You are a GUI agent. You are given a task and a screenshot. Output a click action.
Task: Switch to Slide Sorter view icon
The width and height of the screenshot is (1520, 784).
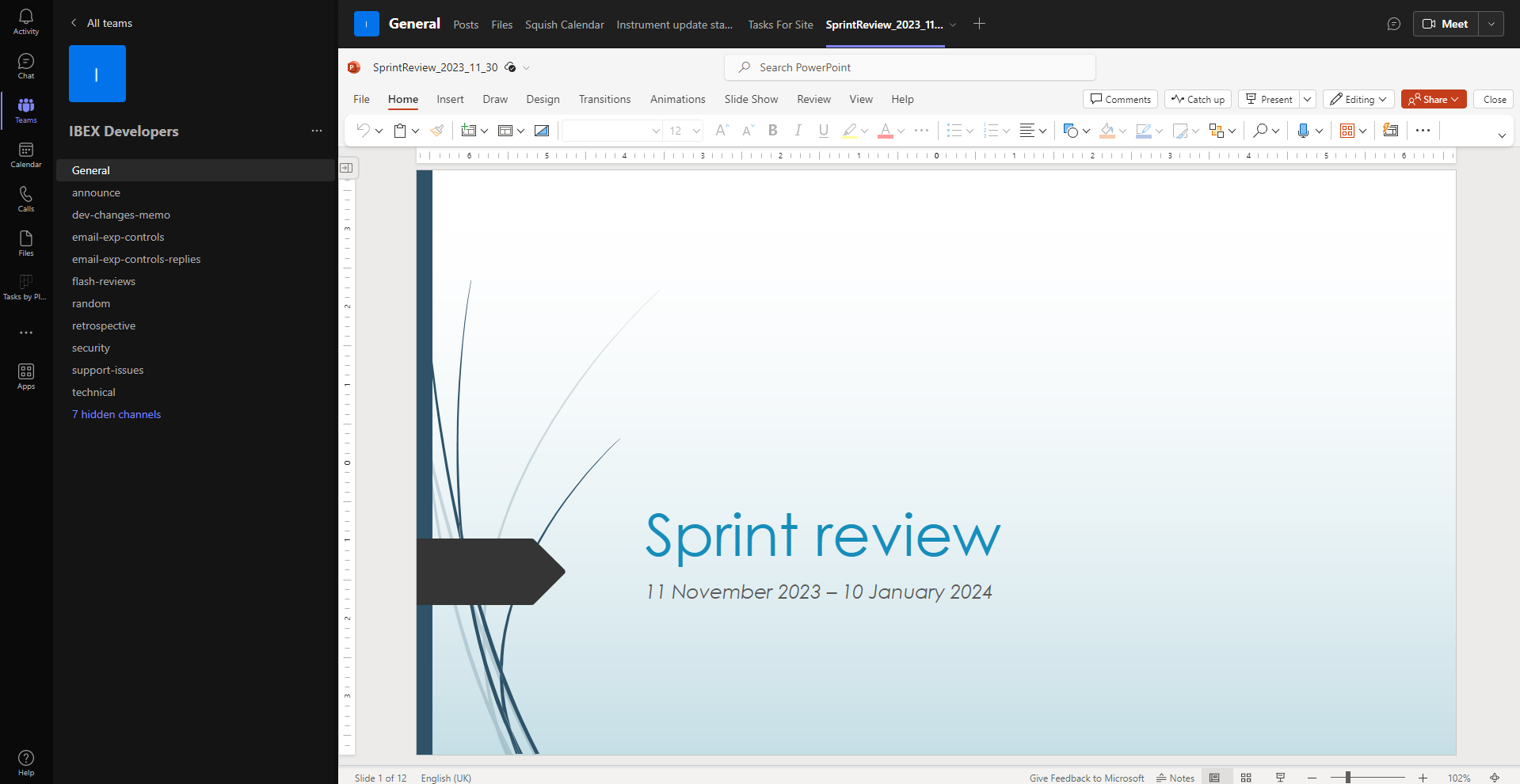[x=1246, y=778]
